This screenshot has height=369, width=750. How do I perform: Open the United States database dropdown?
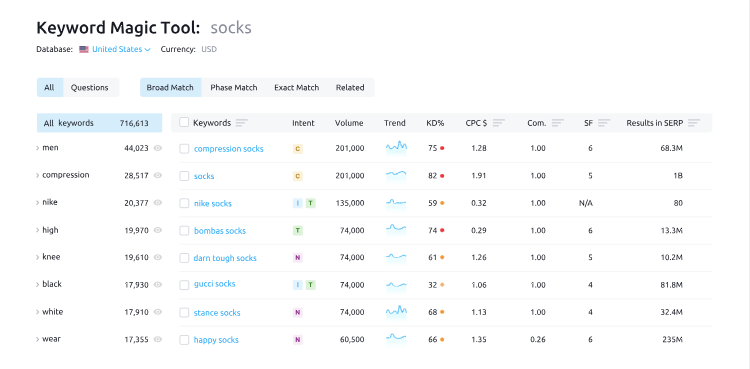point(121,49)
